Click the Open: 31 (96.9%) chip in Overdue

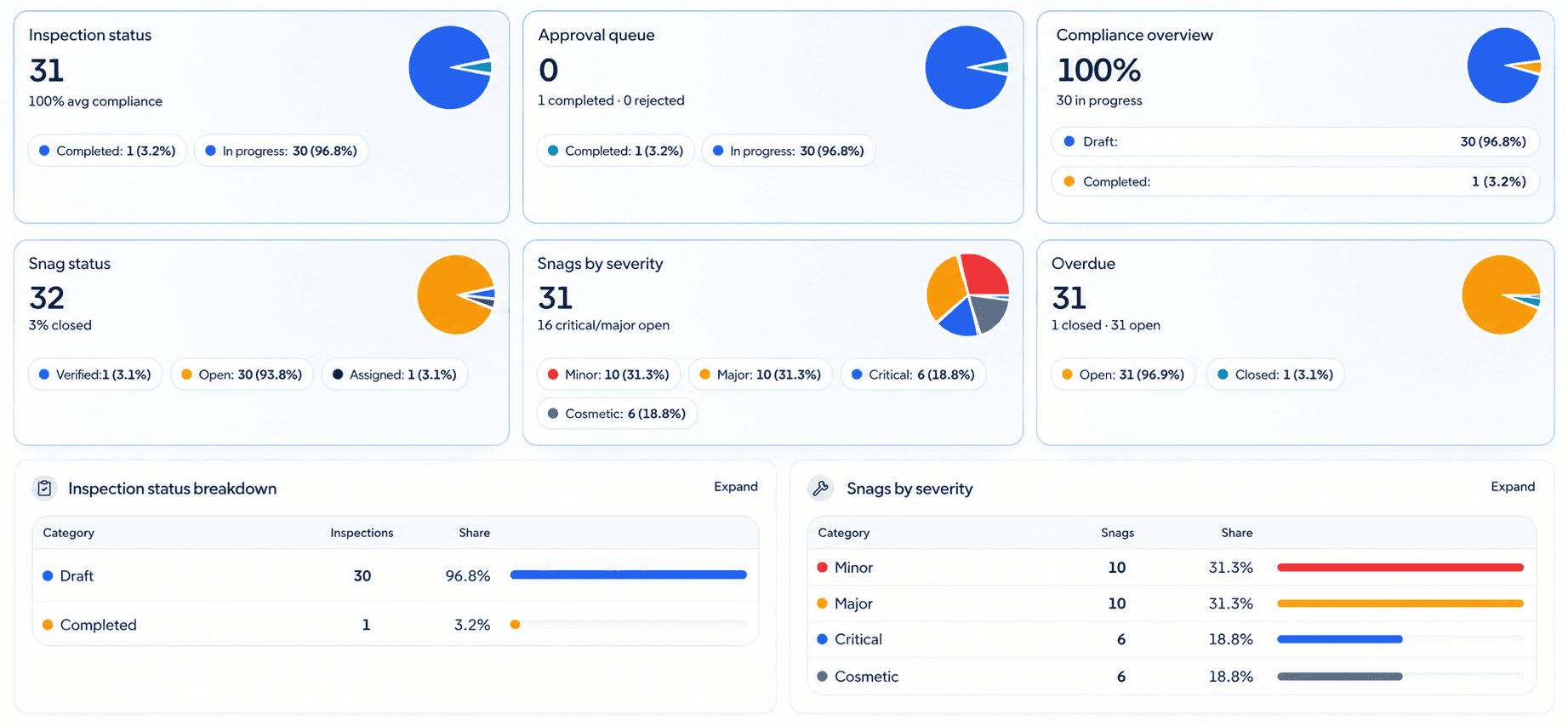1123,374
